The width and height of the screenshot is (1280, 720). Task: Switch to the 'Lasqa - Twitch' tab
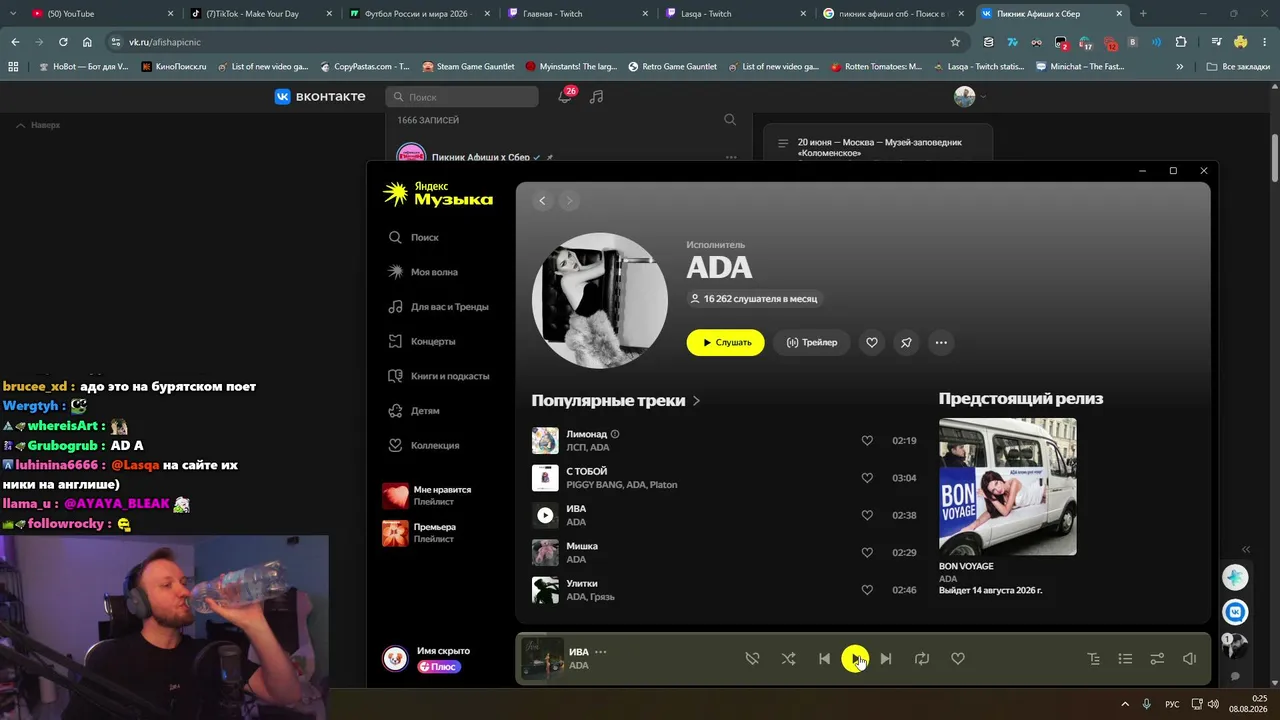736,14
